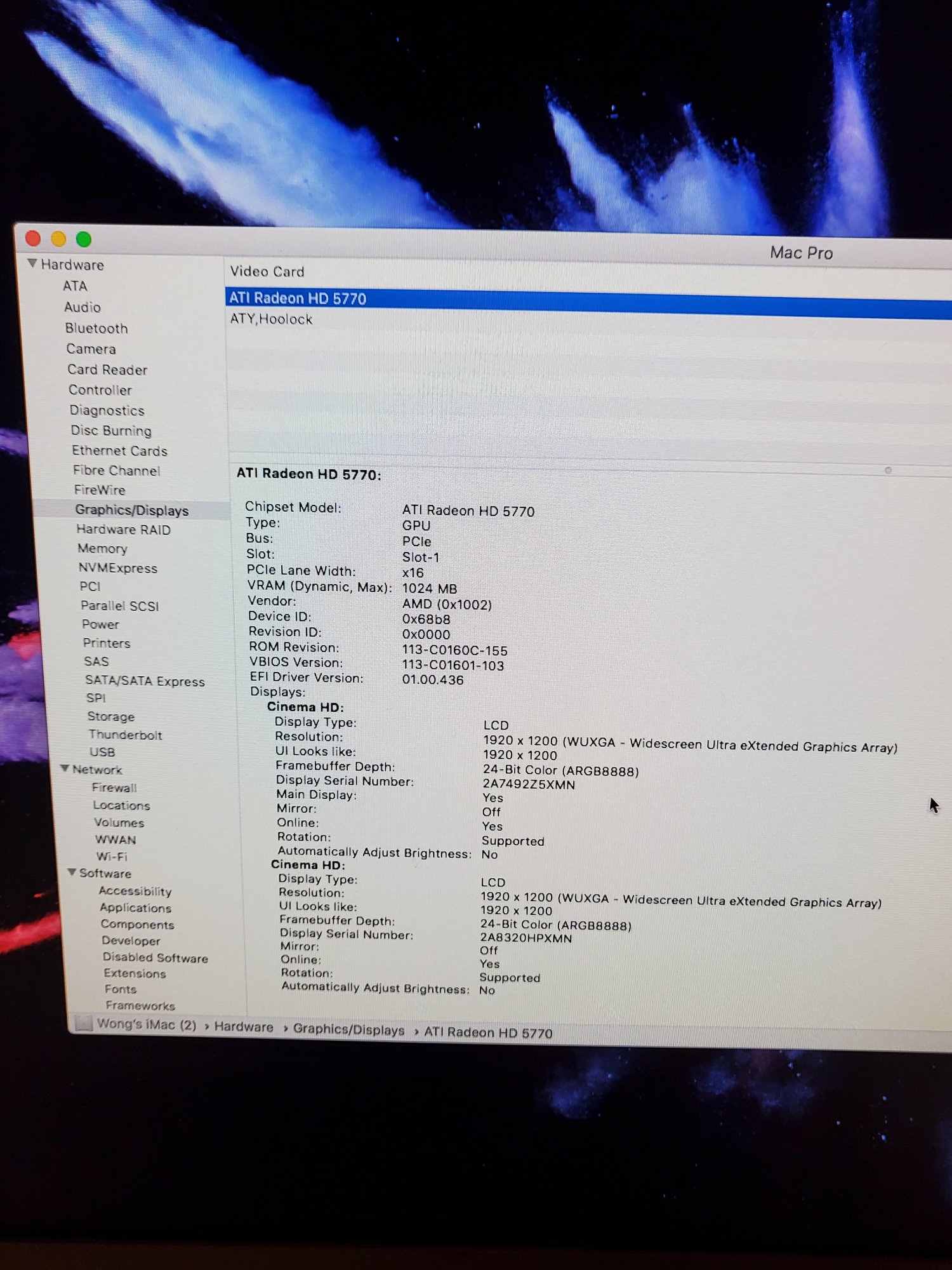Click EFI Driver Version value 01.00.436
The height and width of the screenshot is (1270, 952).
point(433,679)
